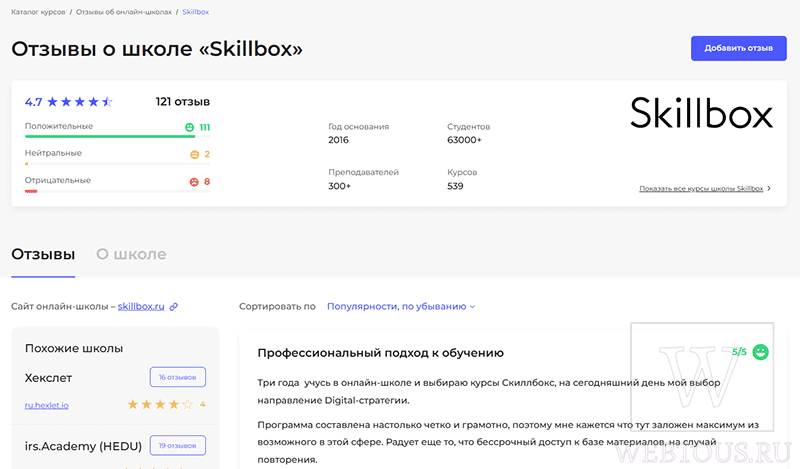Open 'Отзывы об онлайн-школах' breadcrumb link
Screen dimensions: 800x469
124,12
